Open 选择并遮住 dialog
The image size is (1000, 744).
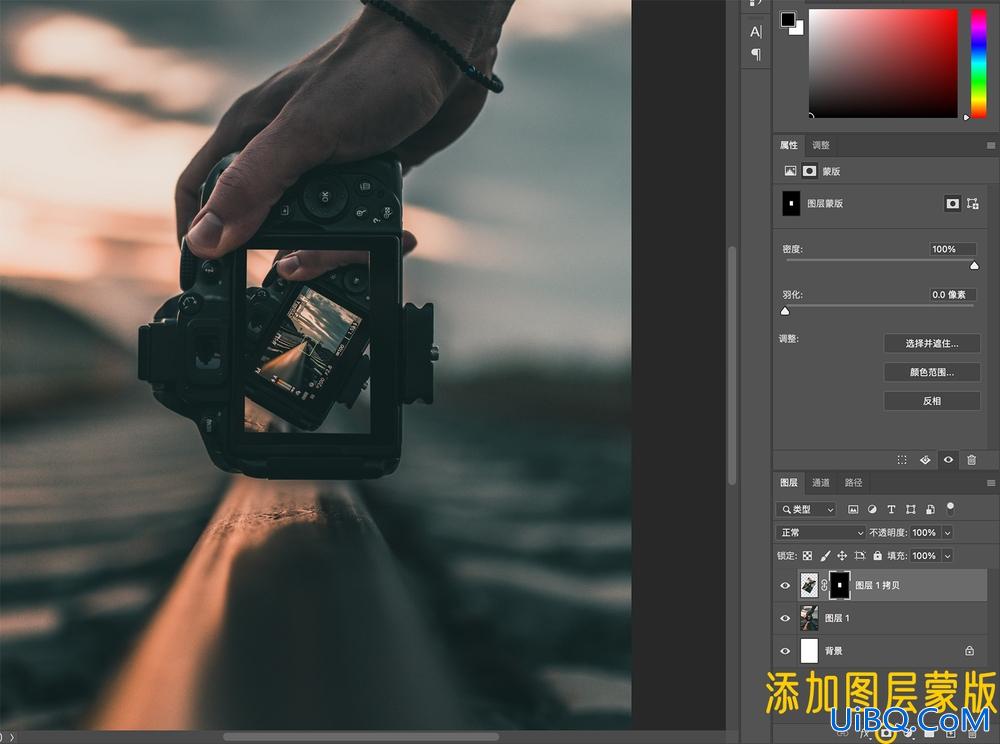click(932, 343)
